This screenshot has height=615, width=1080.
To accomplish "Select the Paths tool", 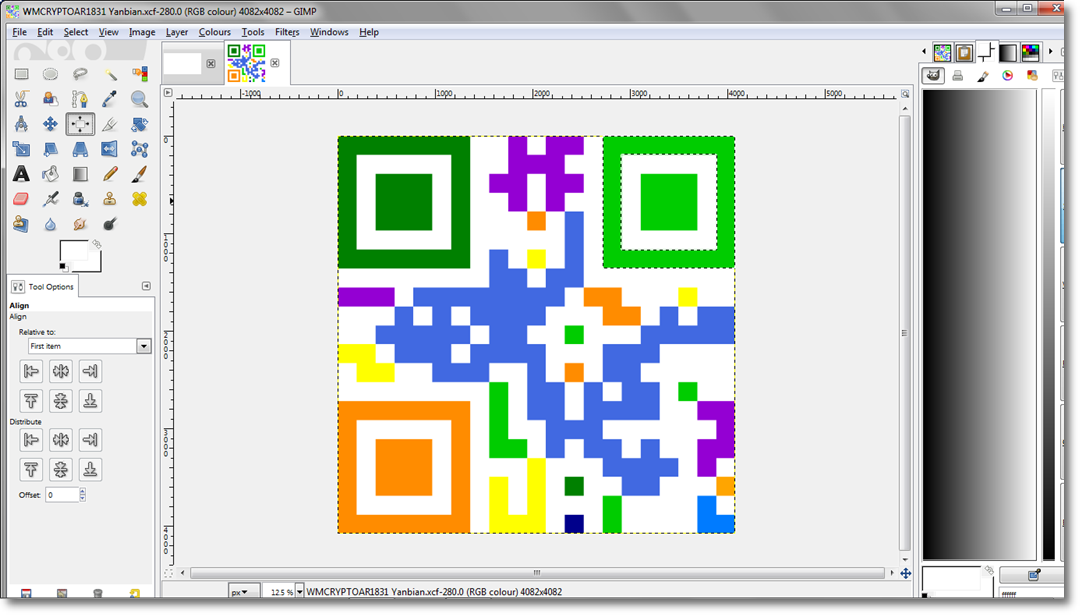I will coord(80,99).
